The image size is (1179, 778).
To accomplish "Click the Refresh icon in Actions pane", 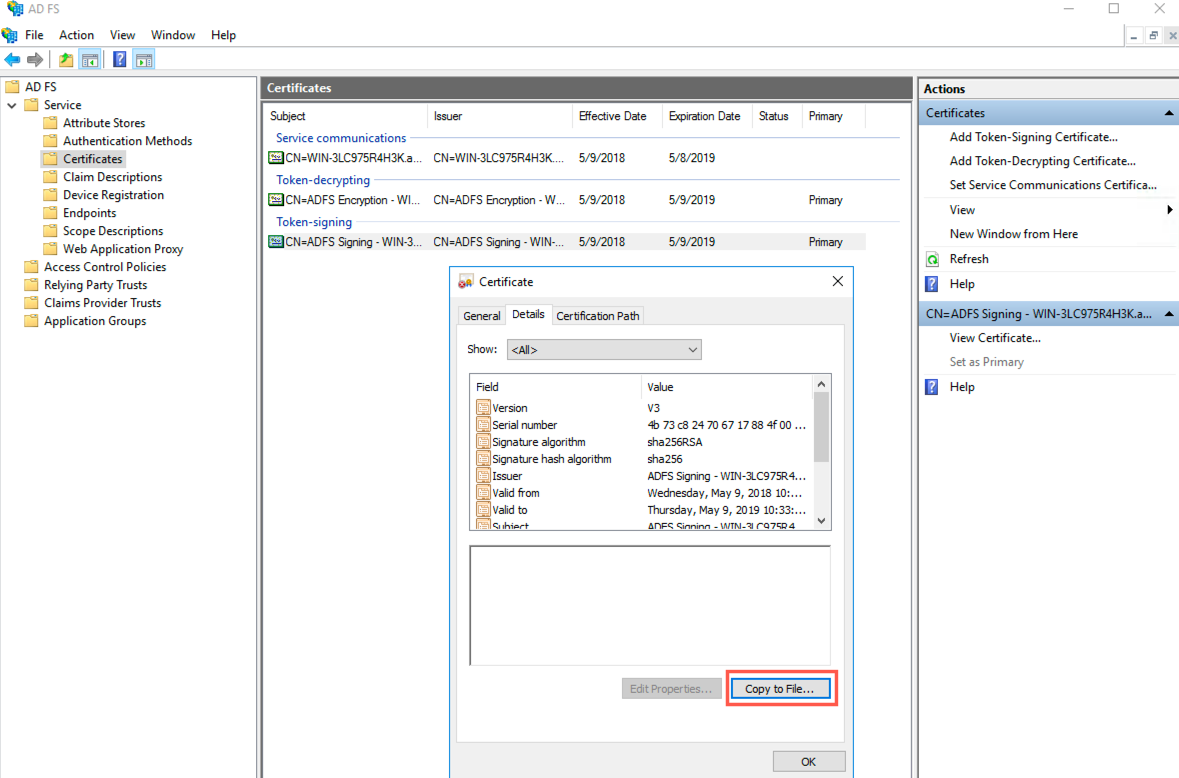I will point(931,258).
